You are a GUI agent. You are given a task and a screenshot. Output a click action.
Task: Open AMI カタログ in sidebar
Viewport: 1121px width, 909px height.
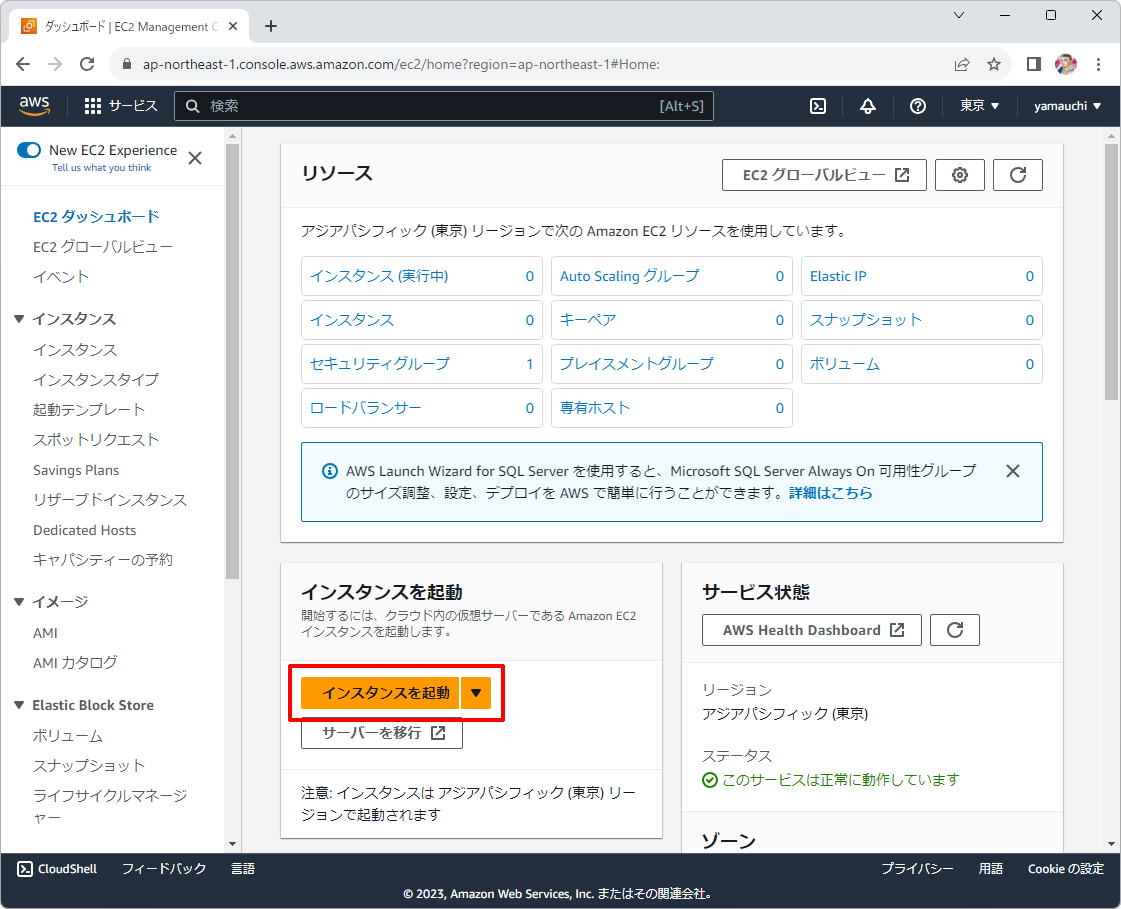75,663
